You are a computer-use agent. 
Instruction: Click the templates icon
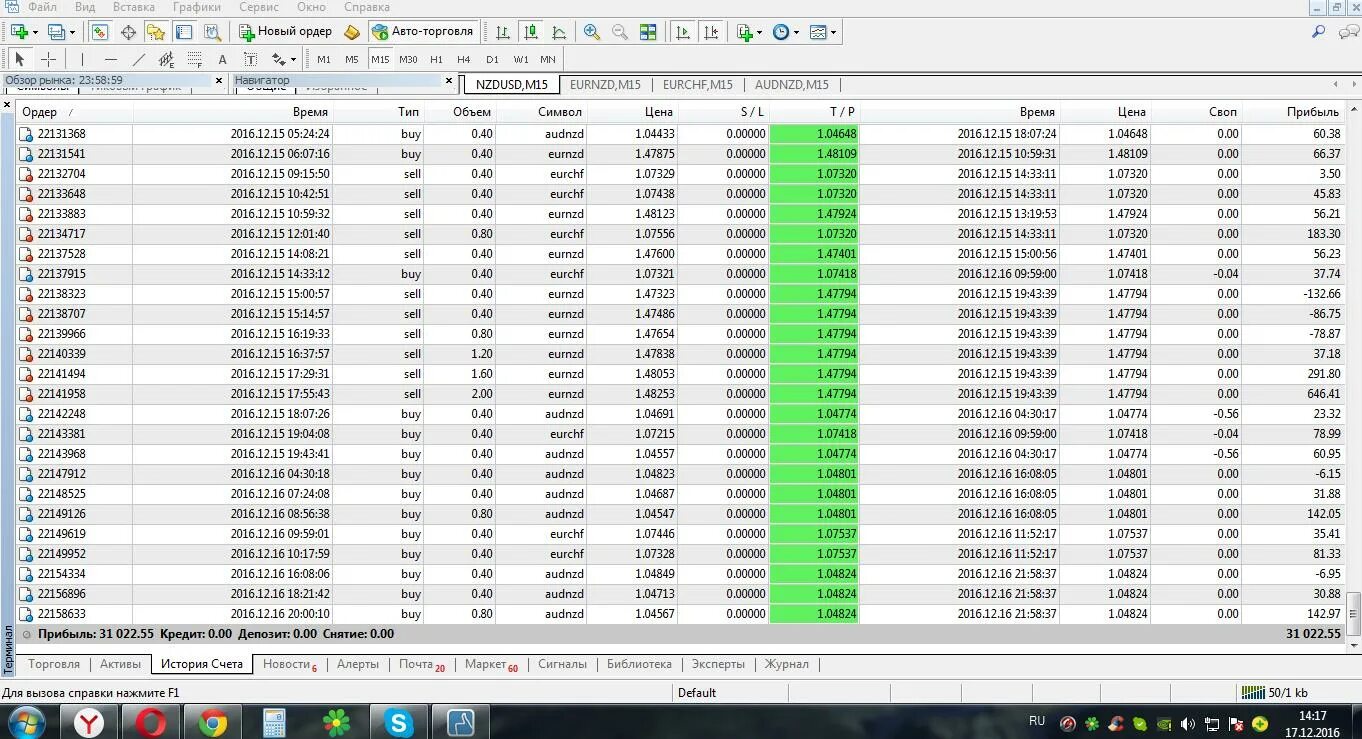pyautogui.click(x=818, y=32)
